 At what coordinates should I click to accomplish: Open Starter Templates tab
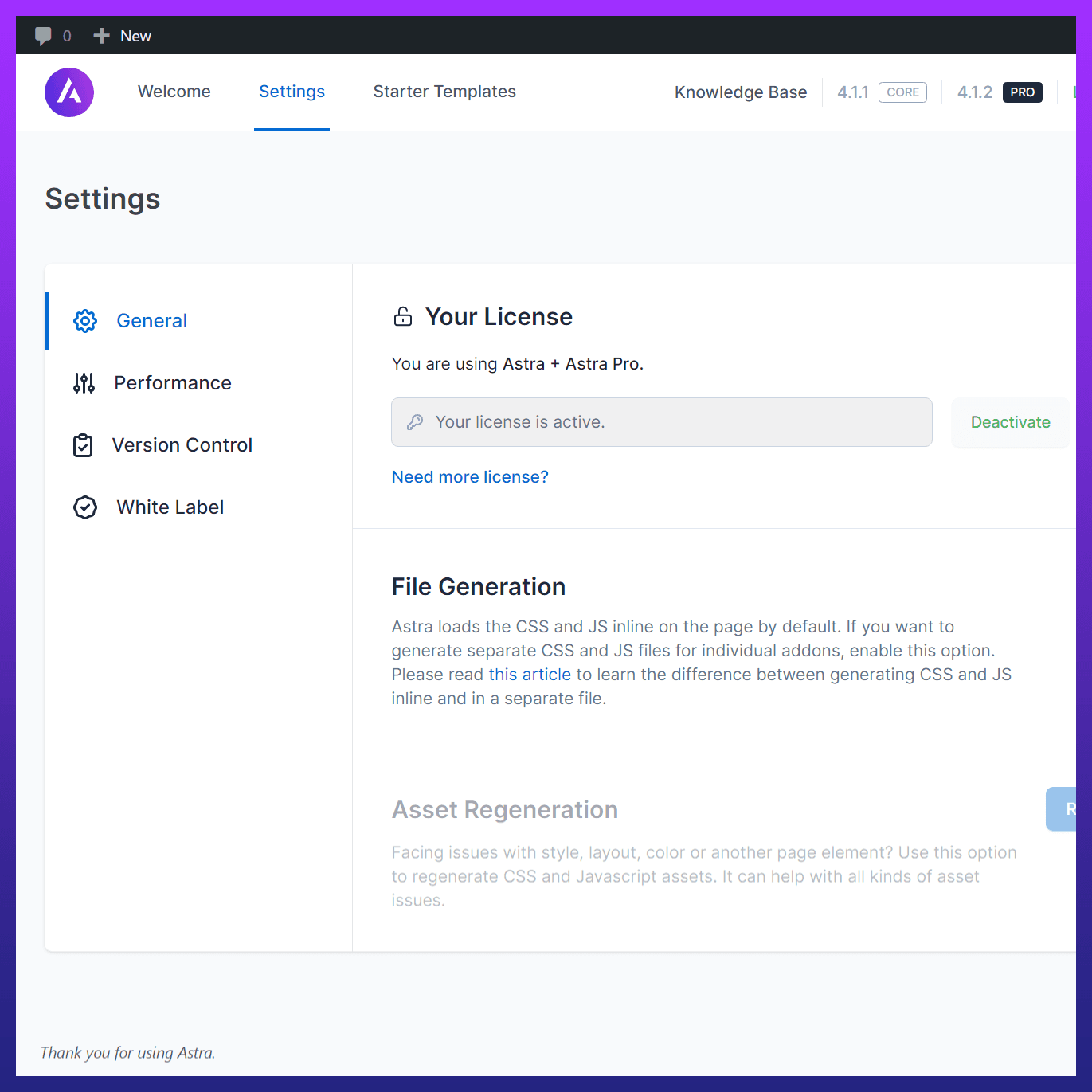coord(444,92)
